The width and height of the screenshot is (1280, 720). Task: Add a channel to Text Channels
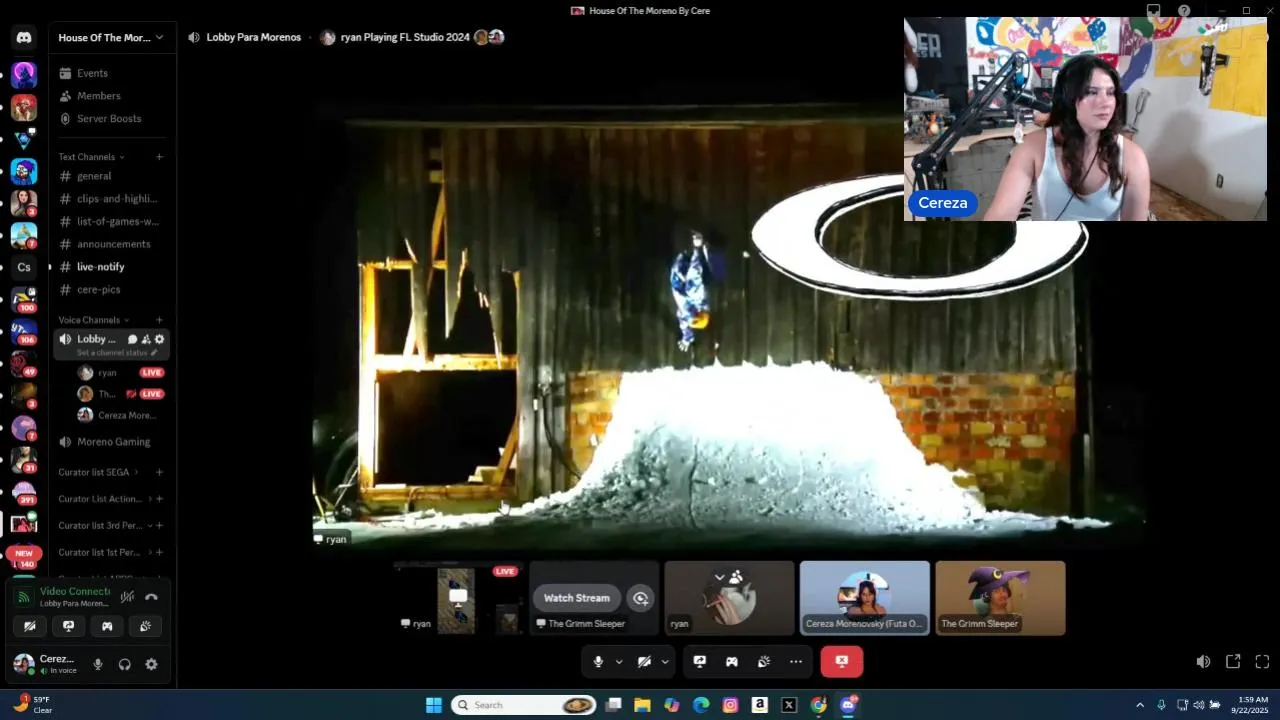pyautogui.click(x=159, y=157)
